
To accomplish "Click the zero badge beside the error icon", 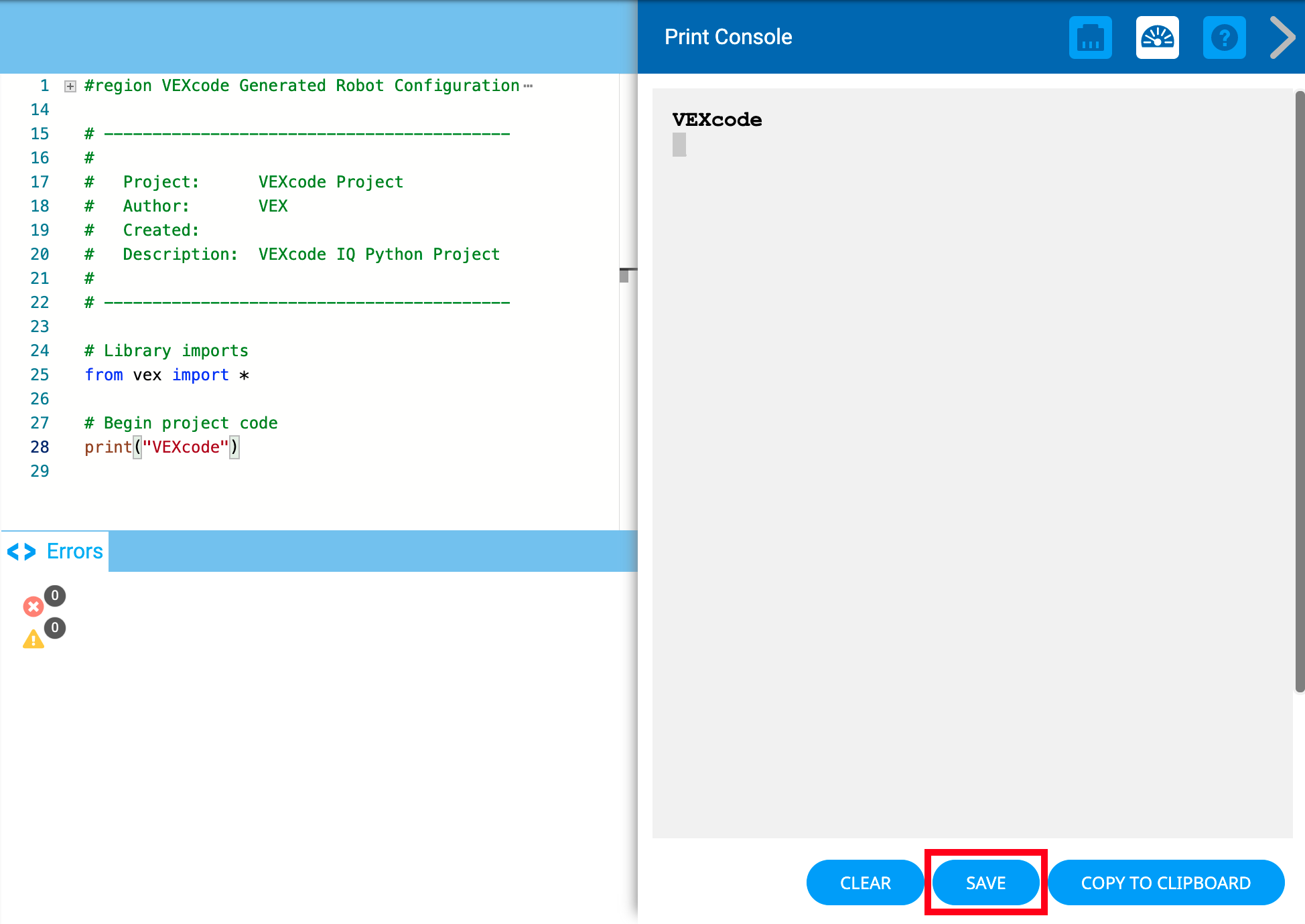I will 56,595.
